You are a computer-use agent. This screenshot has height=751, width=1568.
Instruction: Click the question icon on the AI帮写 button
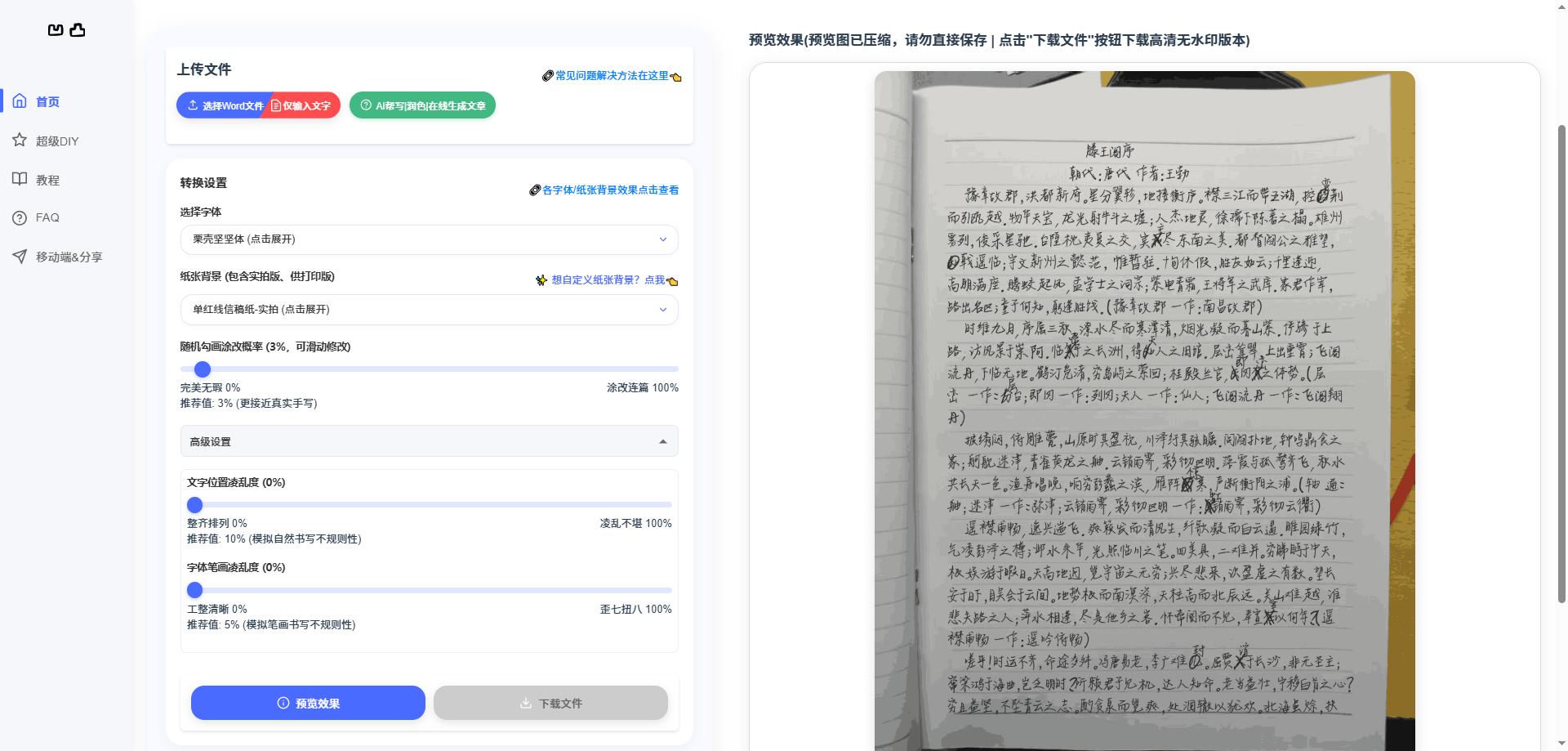(x=365, y=105)
